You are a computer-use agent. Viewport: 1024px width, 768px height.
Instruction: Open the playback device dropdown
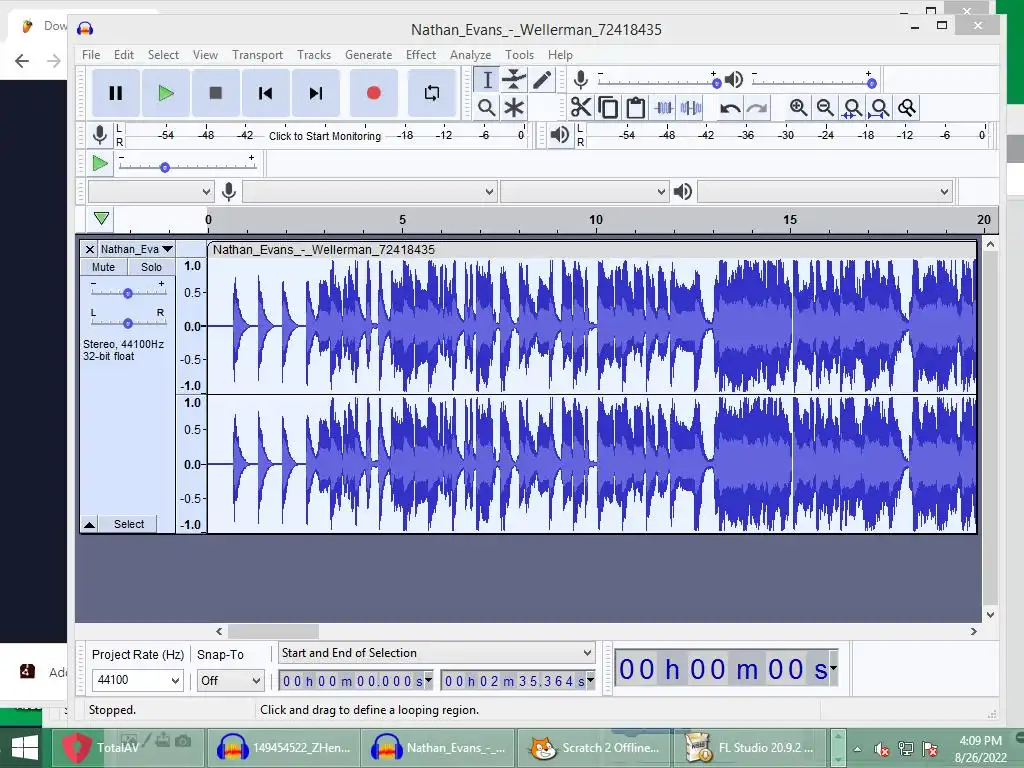(825, 192)
